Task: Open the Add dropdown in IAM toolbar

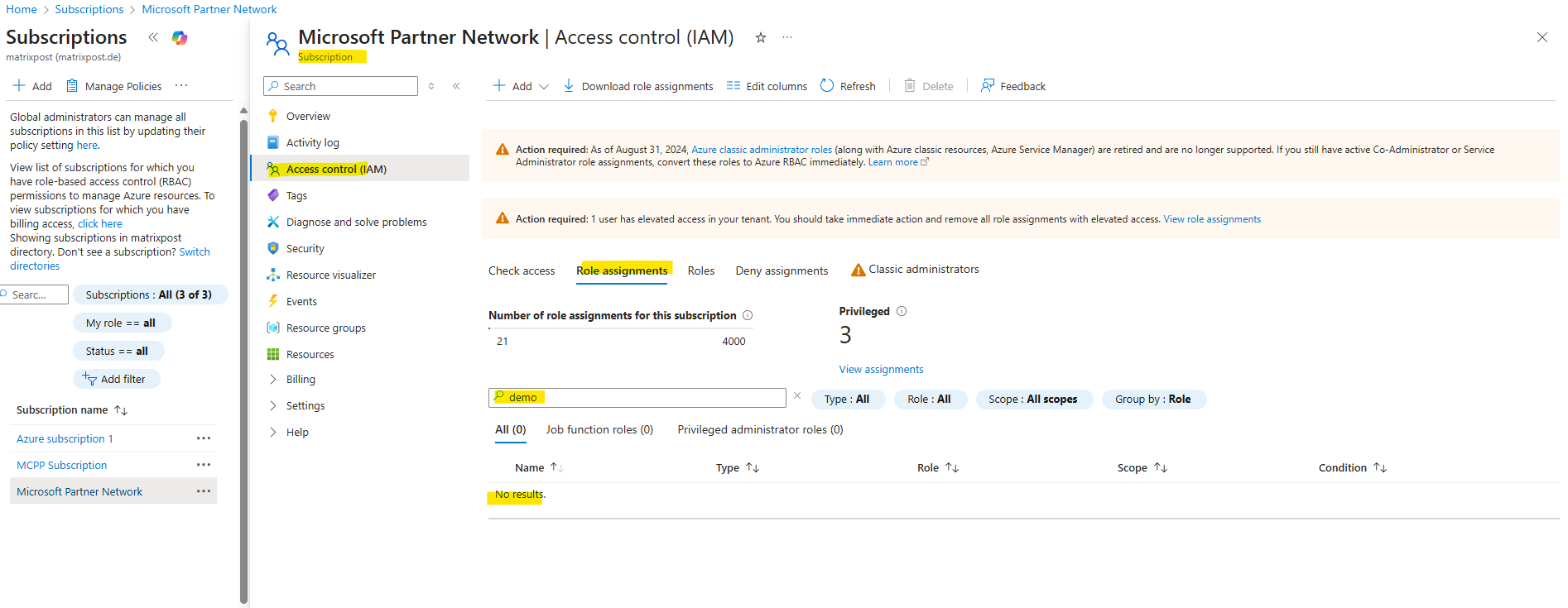Action: tap(521, 86)
